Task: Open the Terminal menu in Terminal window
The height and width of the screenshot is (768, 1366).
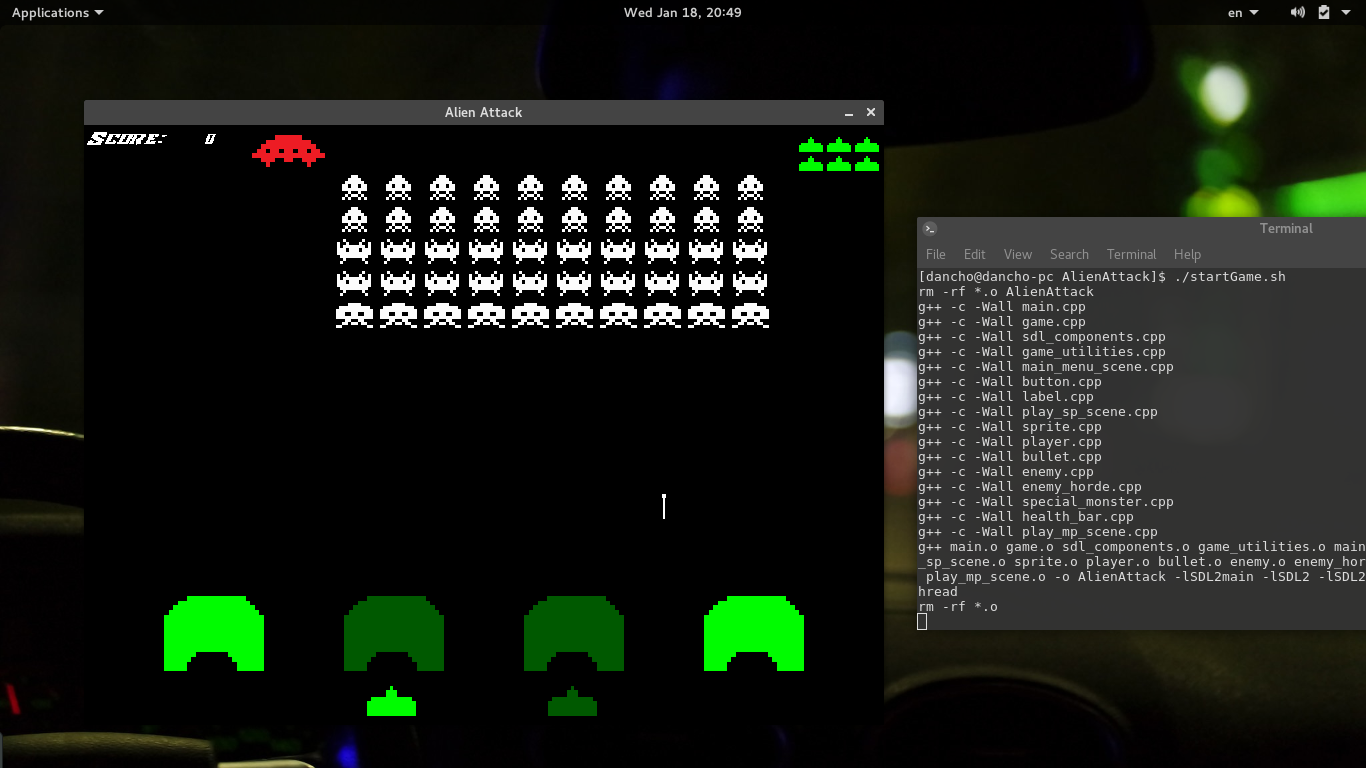Action: (x=1131, y=254)
